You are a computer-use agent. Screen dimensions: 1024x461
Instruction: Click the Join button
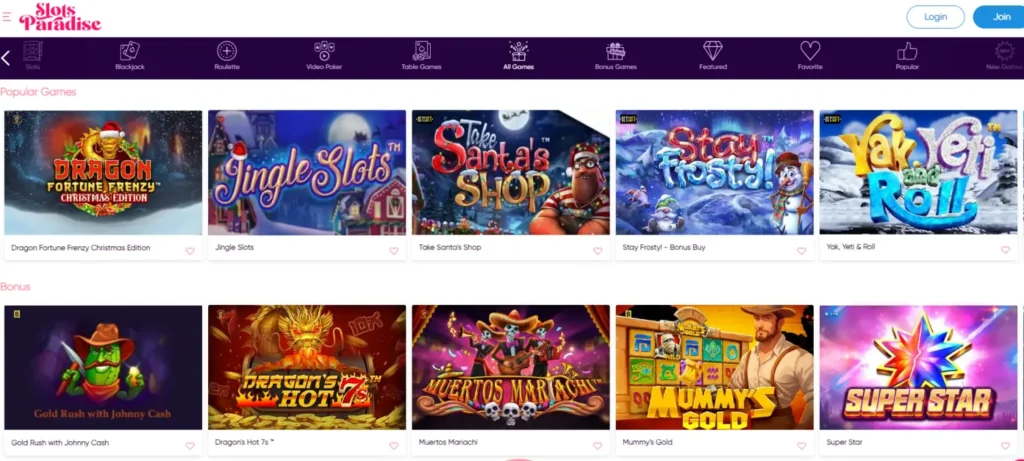coord(1000,17)
